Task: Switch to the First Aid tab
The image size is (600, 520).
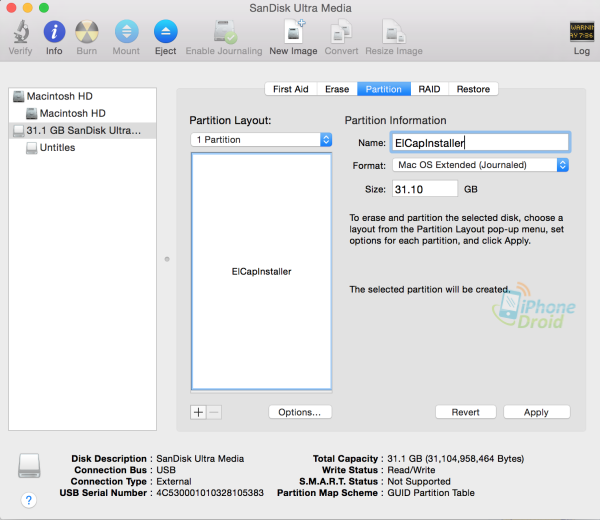Action: click(x=290, y=89)
